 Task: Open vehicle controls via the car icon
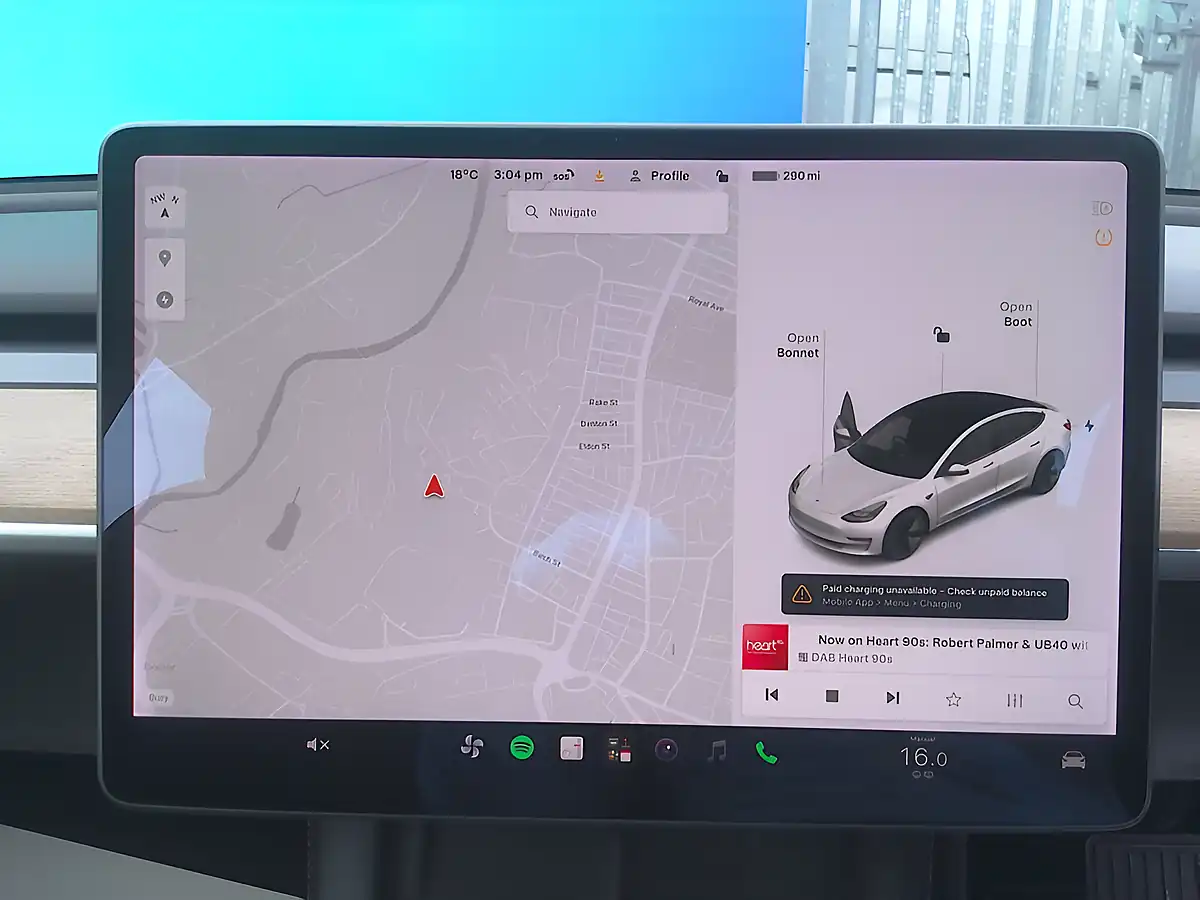coord(1073,760)
